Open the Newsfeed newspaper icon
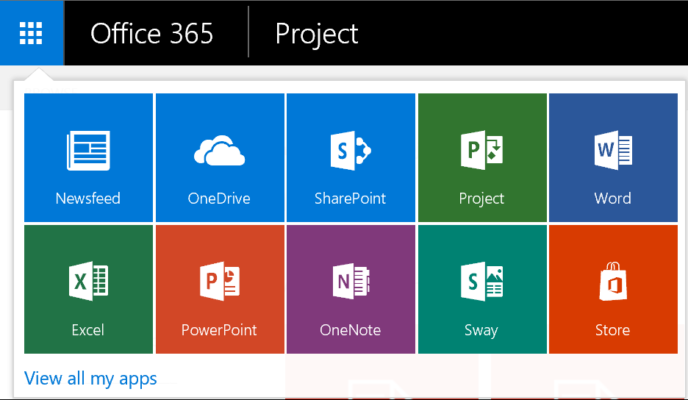 pos(88,150)
